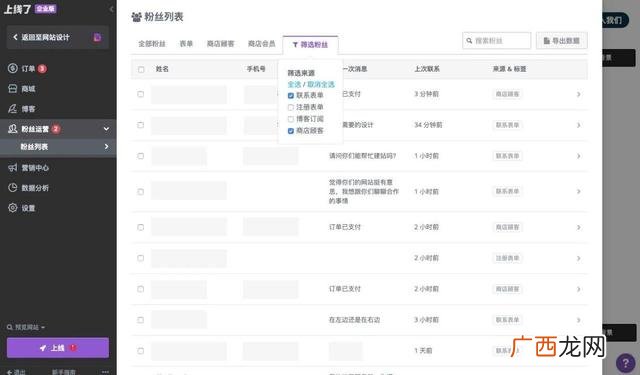This screenshot has height=375, width=640.
Task: Expand the 粉丝运营 sidebar group
Action: [x=106, y=129]
